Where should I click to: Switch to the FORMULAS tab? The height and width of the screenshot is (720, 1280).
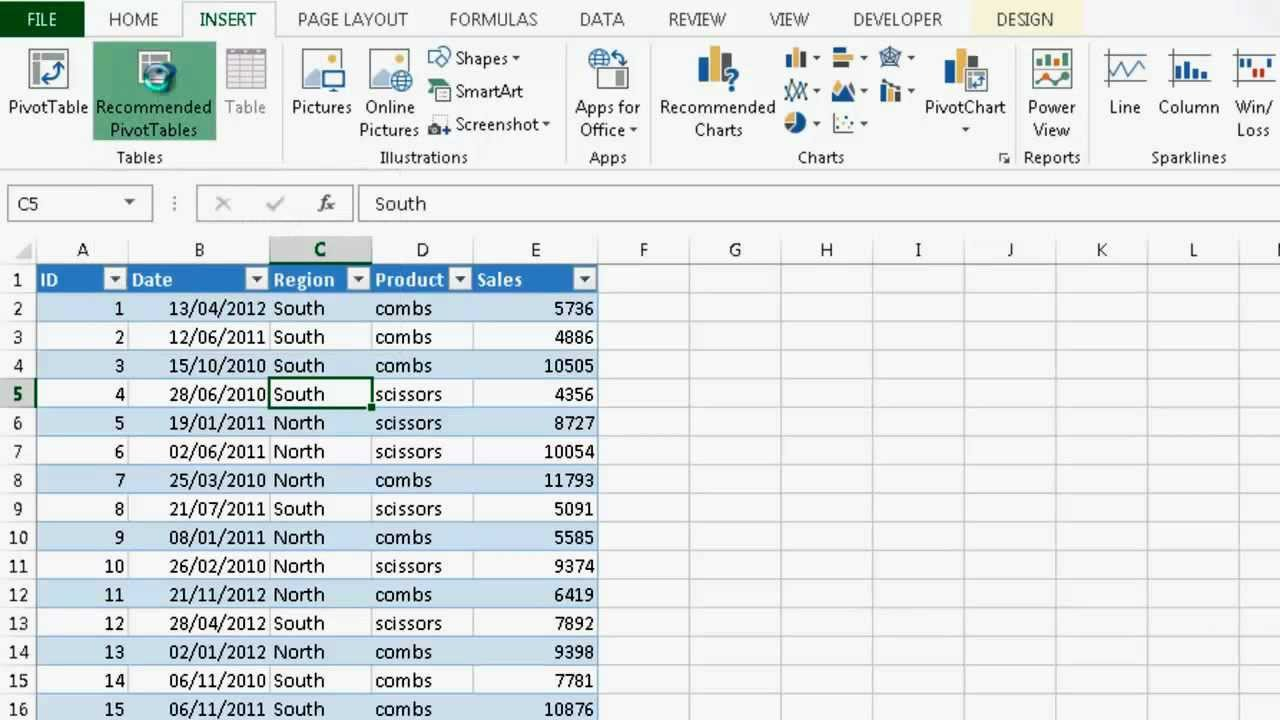pyautogui.click(x=493, y=19)
